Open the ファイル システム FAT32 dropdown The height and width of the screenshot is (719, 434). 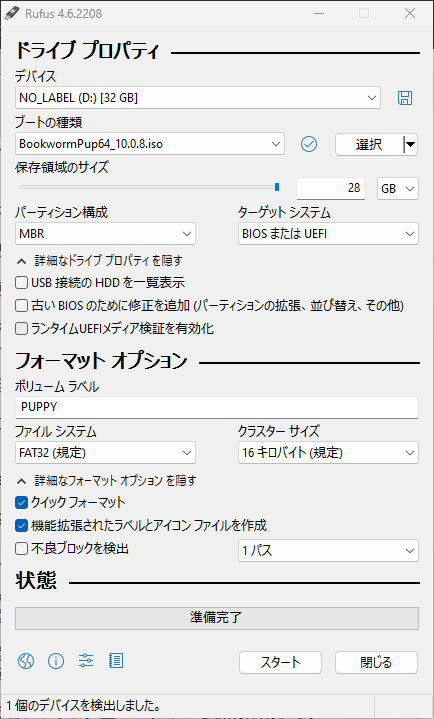105,453
